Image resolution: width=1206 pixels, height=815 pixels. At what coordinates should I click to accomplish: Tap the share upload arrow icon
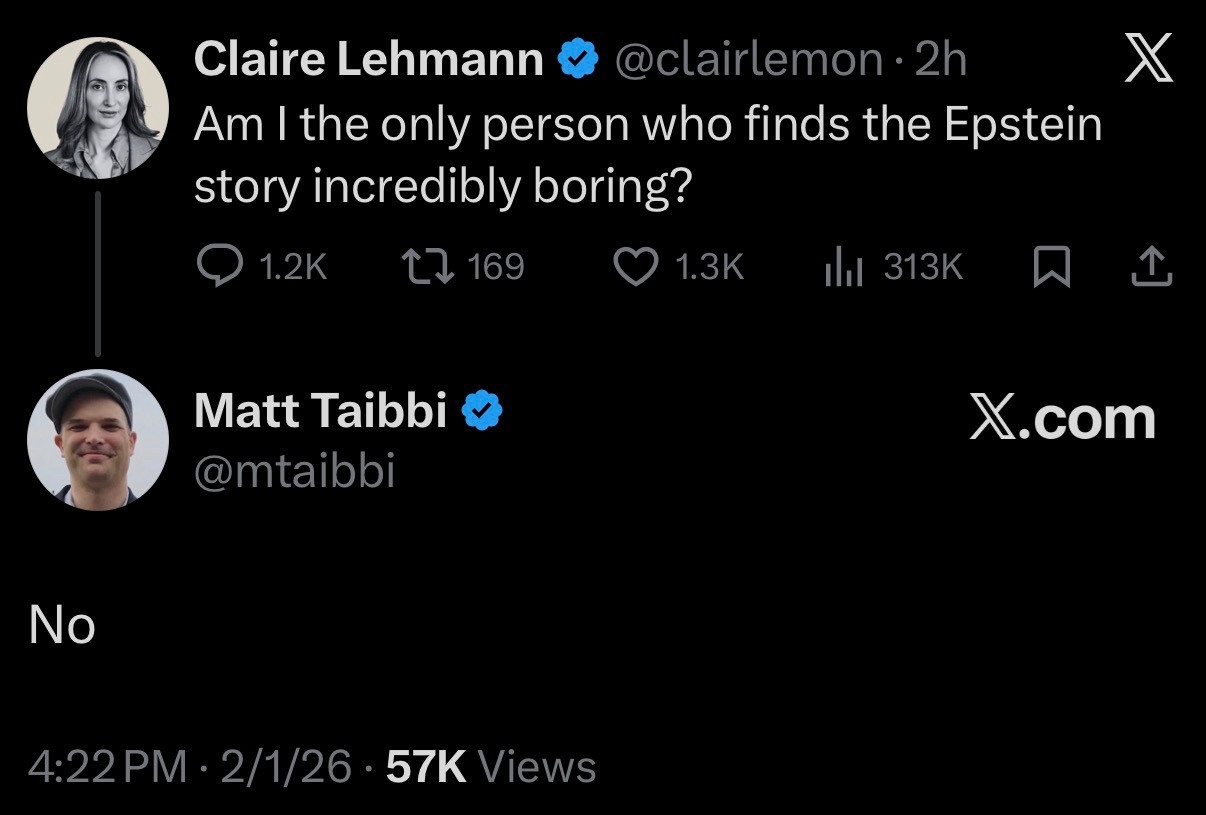[1151, 266]
